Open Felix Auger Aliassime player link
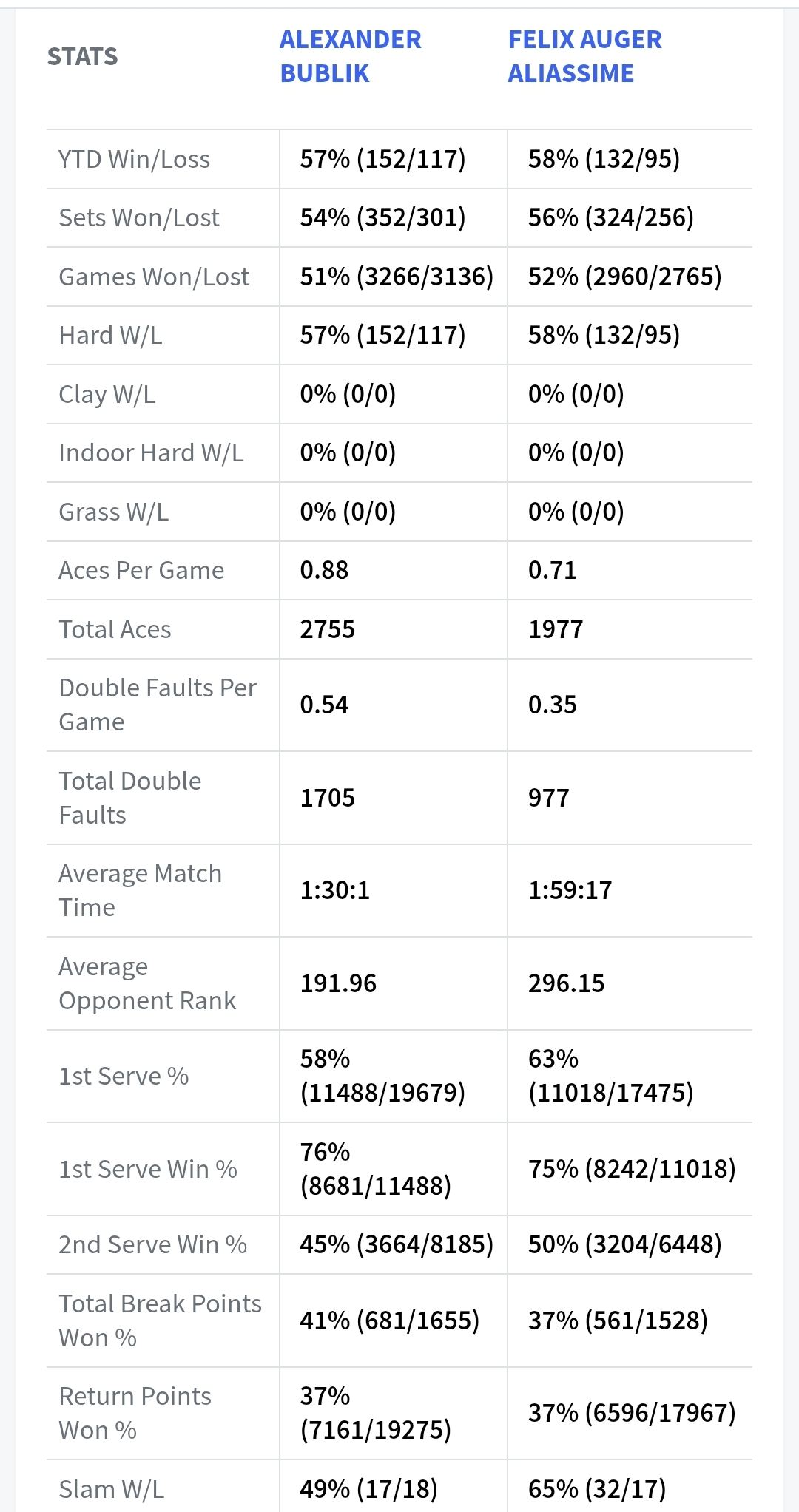Screen dimensions: 799x1512 (584, 56)
